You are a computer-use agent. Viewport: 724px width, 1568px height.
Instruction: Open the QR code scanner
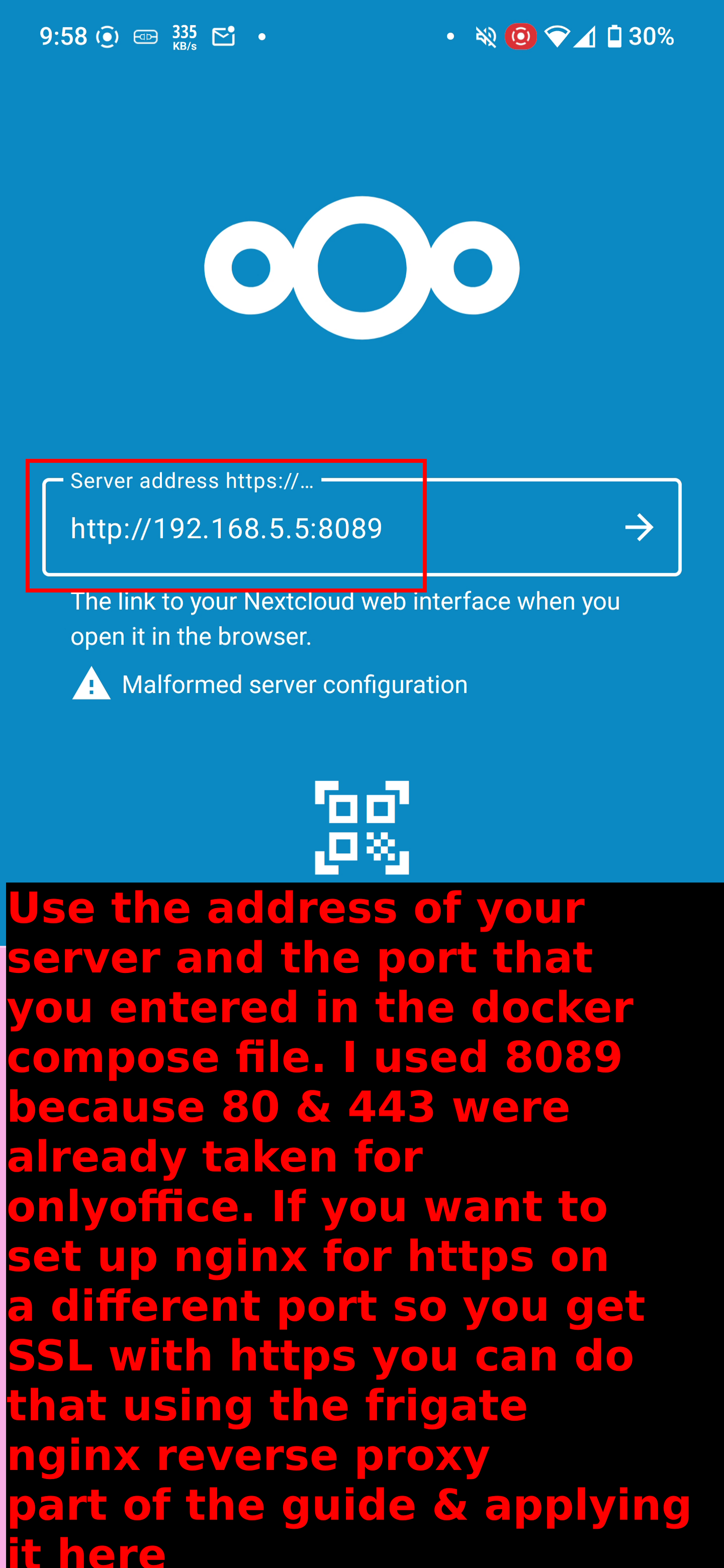click(x=362, y=826)
